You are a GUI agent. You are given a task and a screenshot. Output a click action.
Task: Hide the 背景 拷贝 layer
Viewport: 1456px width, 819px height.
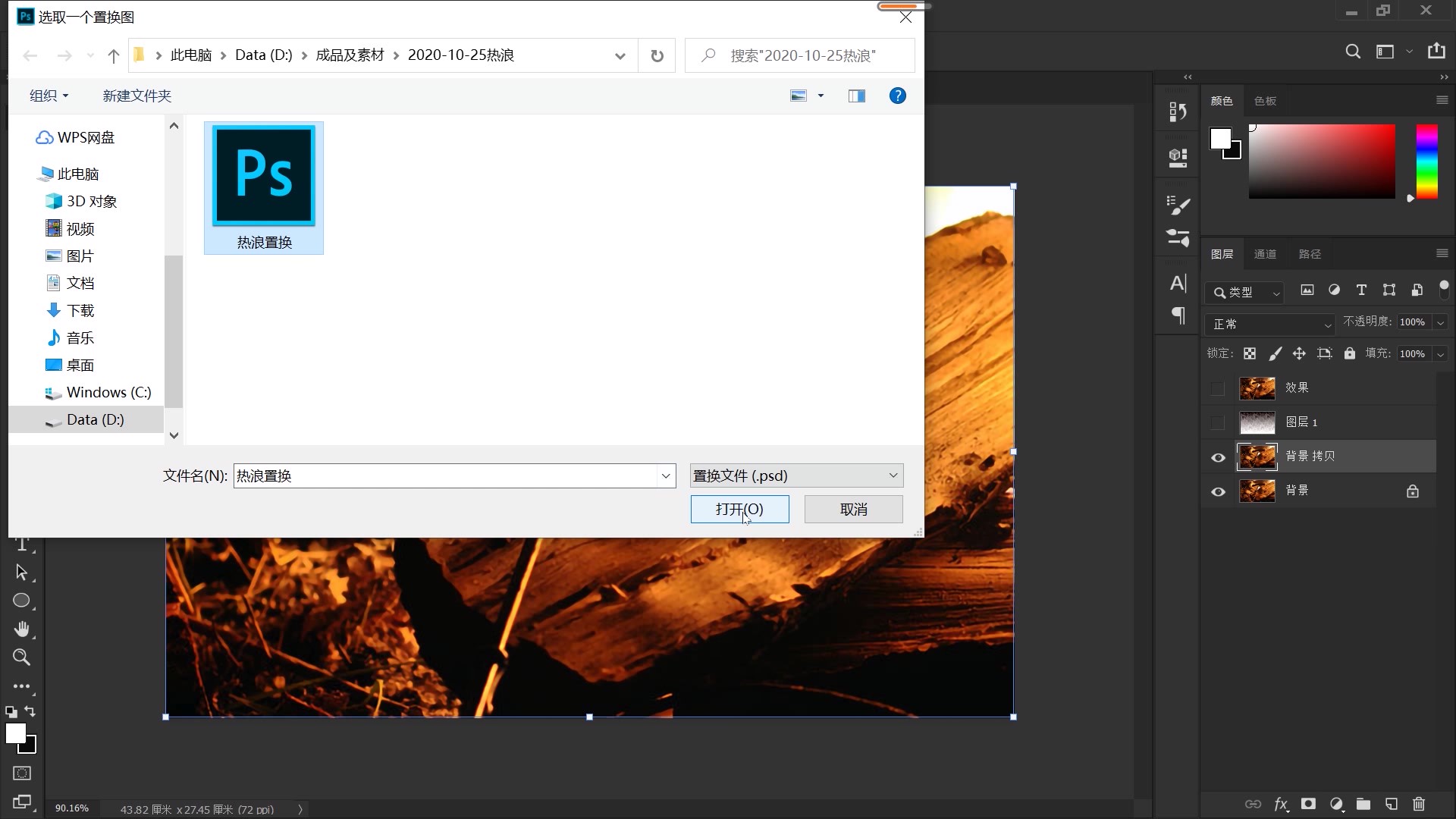pyautogui.click(x=1218, y=457)
